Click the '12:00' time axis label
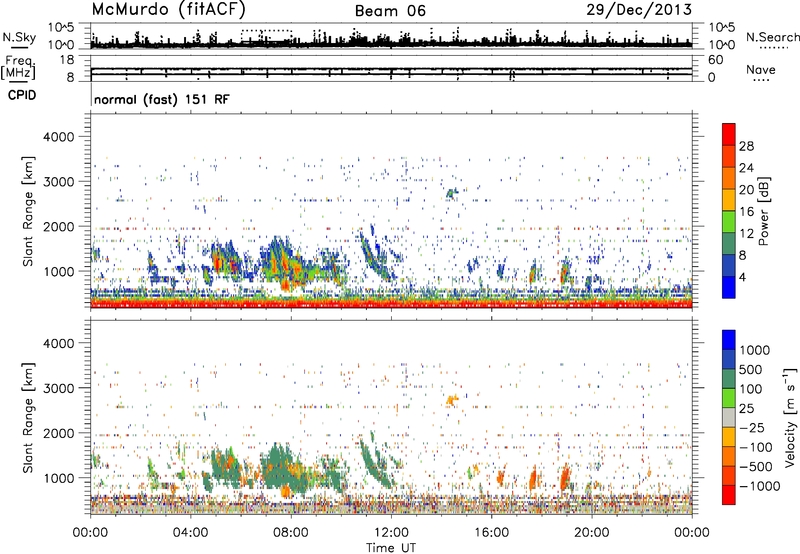The width and height of the screenshot is (800, 554). pos(391,533)
